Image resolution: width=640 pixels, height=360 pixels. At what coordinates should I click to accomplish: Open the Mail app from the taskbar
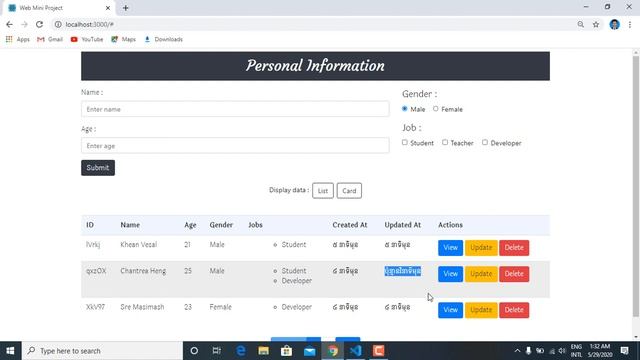[x=310, y=351]
